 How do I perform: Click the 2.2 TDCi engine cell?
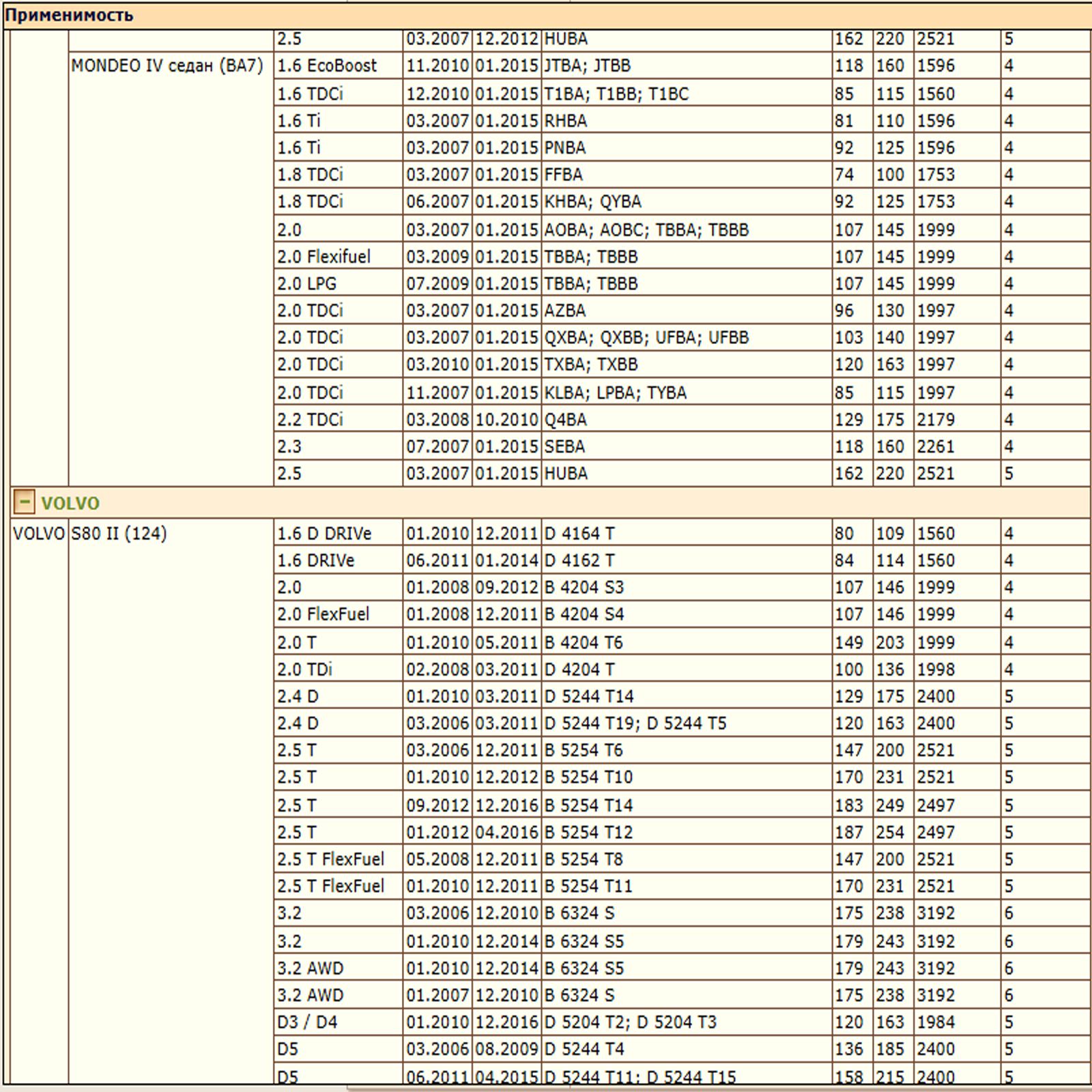pyautogui.click(x=310, y=419)
